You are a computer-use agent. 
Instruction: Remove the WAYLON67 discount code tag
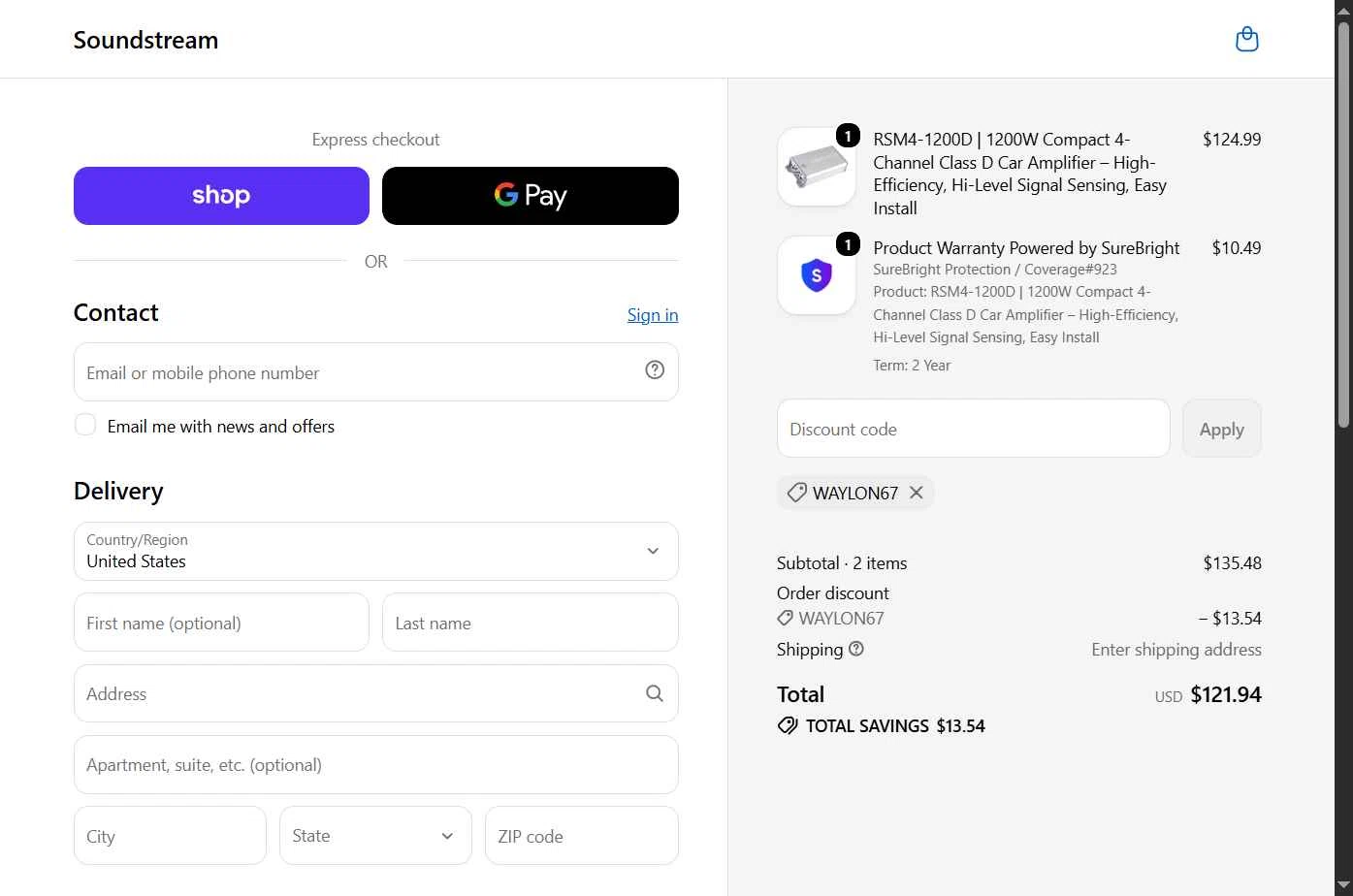[x=916, y=493]
